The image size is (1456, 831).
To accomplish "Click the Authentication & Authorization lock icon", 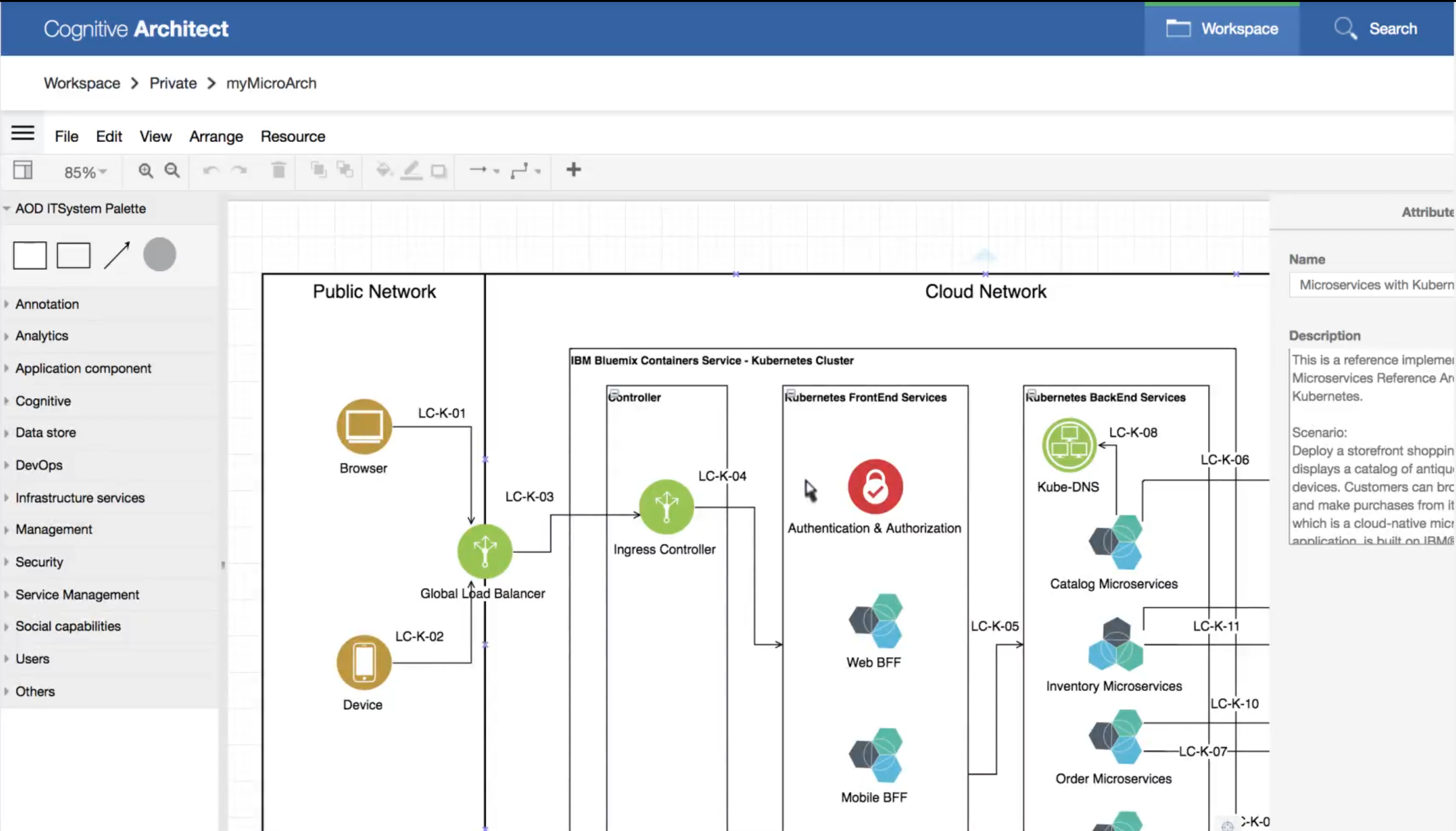I will (x=876, y=487).
